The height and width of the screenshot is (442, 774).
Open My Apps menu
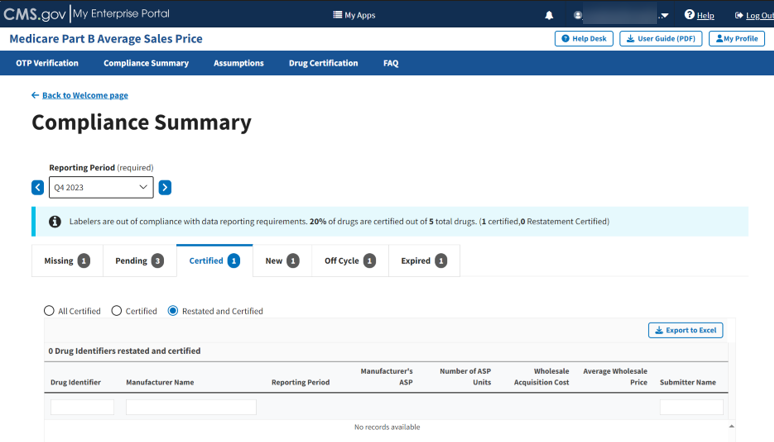[x=354, y=15]
